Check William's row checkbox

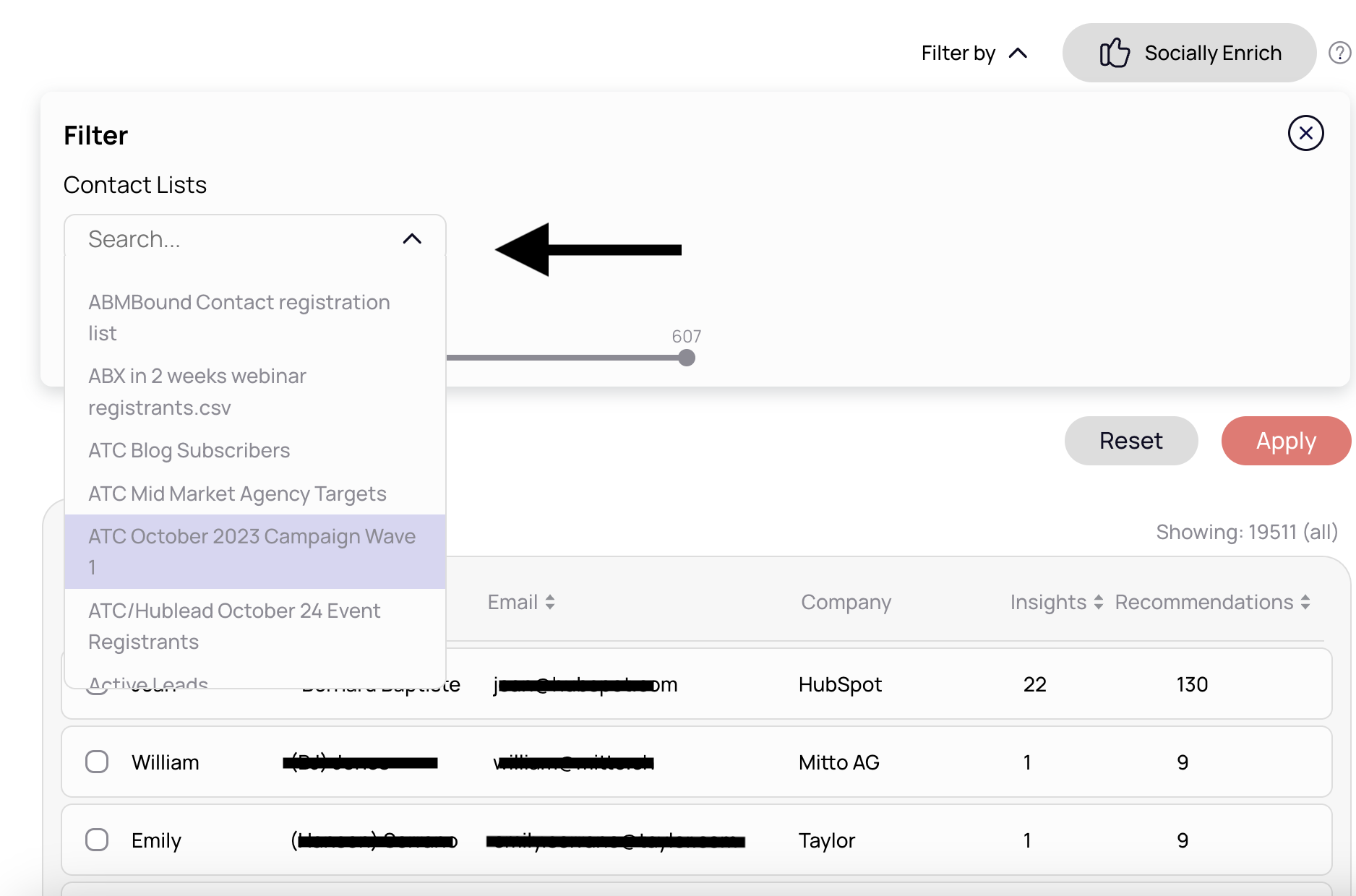(96, 761)
